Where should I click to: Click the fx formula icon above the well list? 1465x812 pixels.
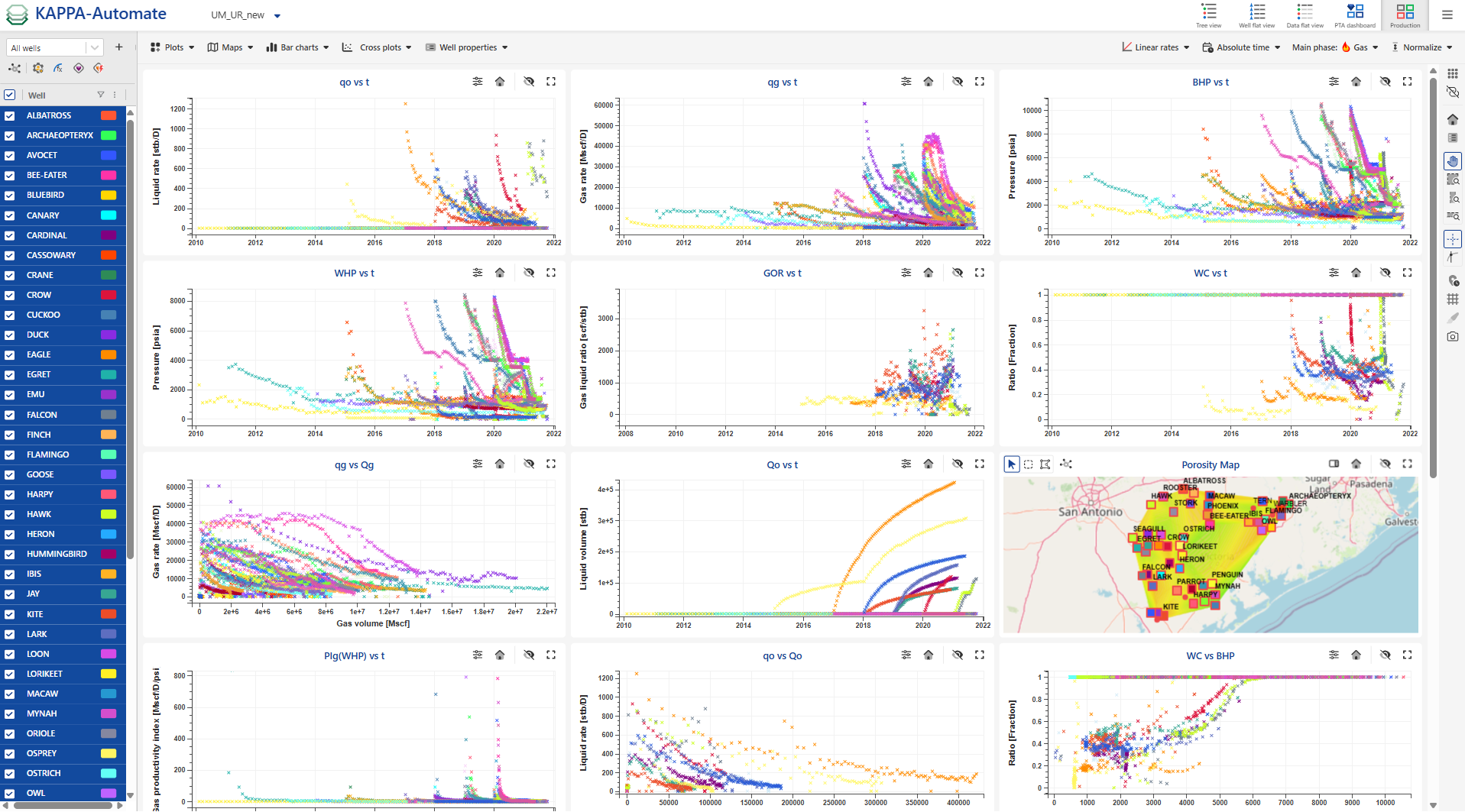[x=58, y=68]
